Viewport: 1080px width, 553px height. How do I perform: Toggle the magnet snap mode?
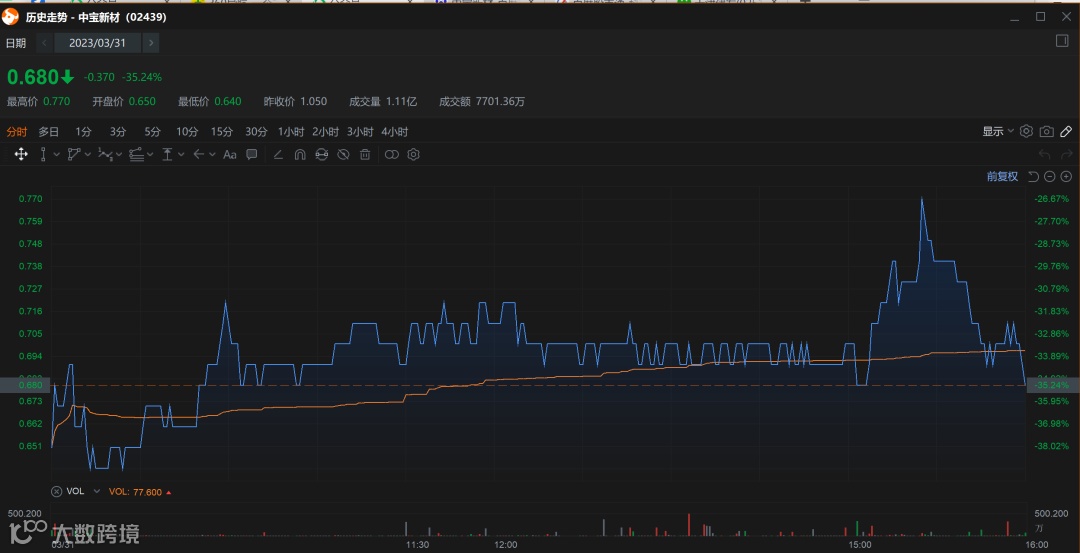[x=300, y=154]
